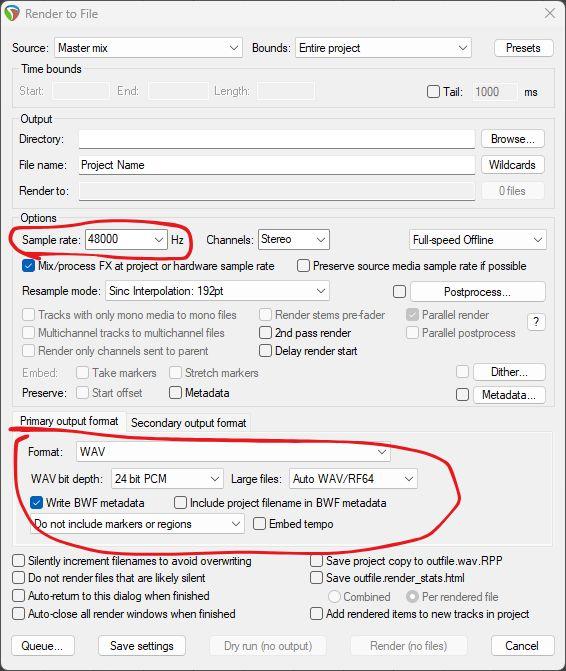The width and height of the screenshot is (566, 671).
Task: Click the REAPER logo in title bar
Action: tap(12, 13)
